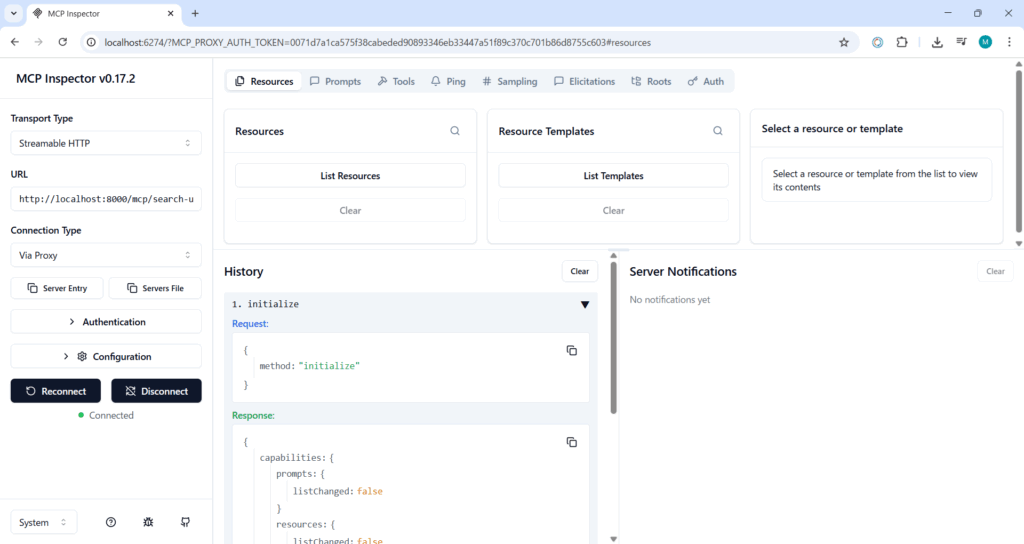Click the server URL input field
1024x544 pixels.
point(106,199)
